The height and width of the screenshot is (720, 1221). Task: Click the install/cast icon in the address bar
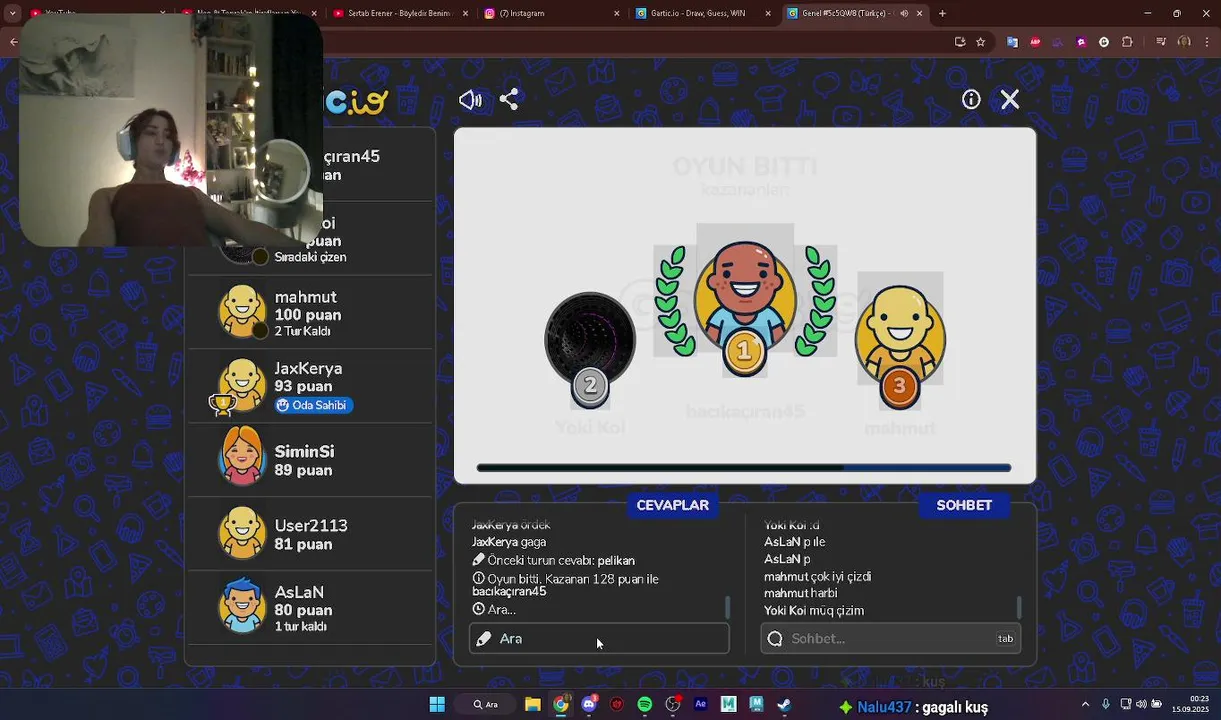coord(960,42)
